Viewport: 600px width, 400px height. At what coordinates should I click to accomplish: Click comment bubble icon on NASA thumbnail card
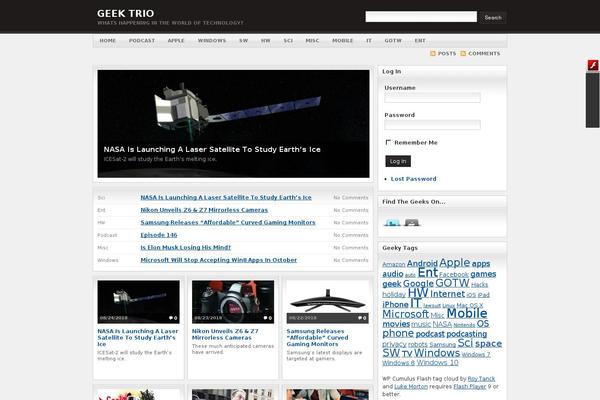click(x=171, y=318)
